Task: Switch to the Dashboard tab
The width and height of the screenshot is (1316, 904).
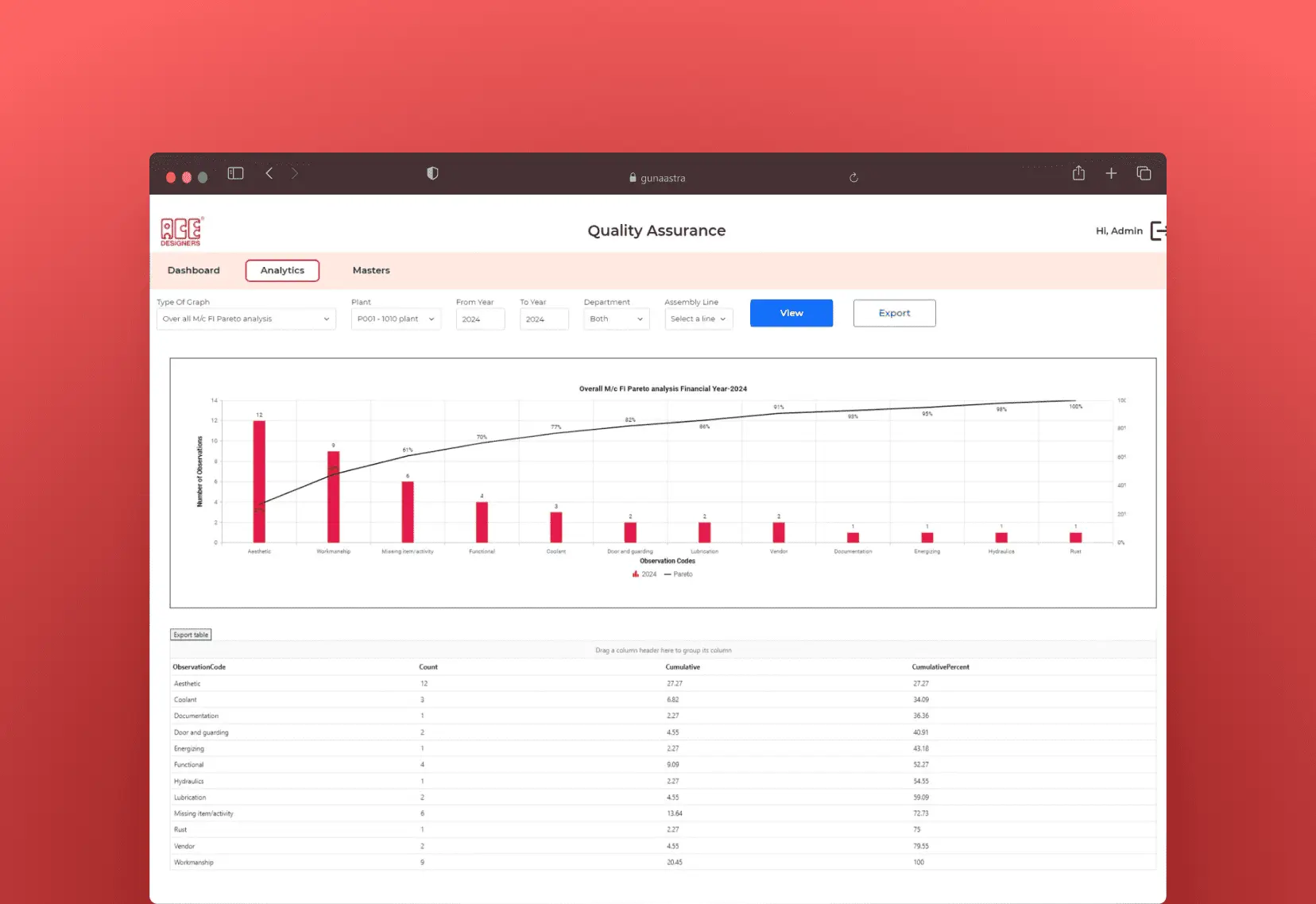Action: click(x=193, y=271)
